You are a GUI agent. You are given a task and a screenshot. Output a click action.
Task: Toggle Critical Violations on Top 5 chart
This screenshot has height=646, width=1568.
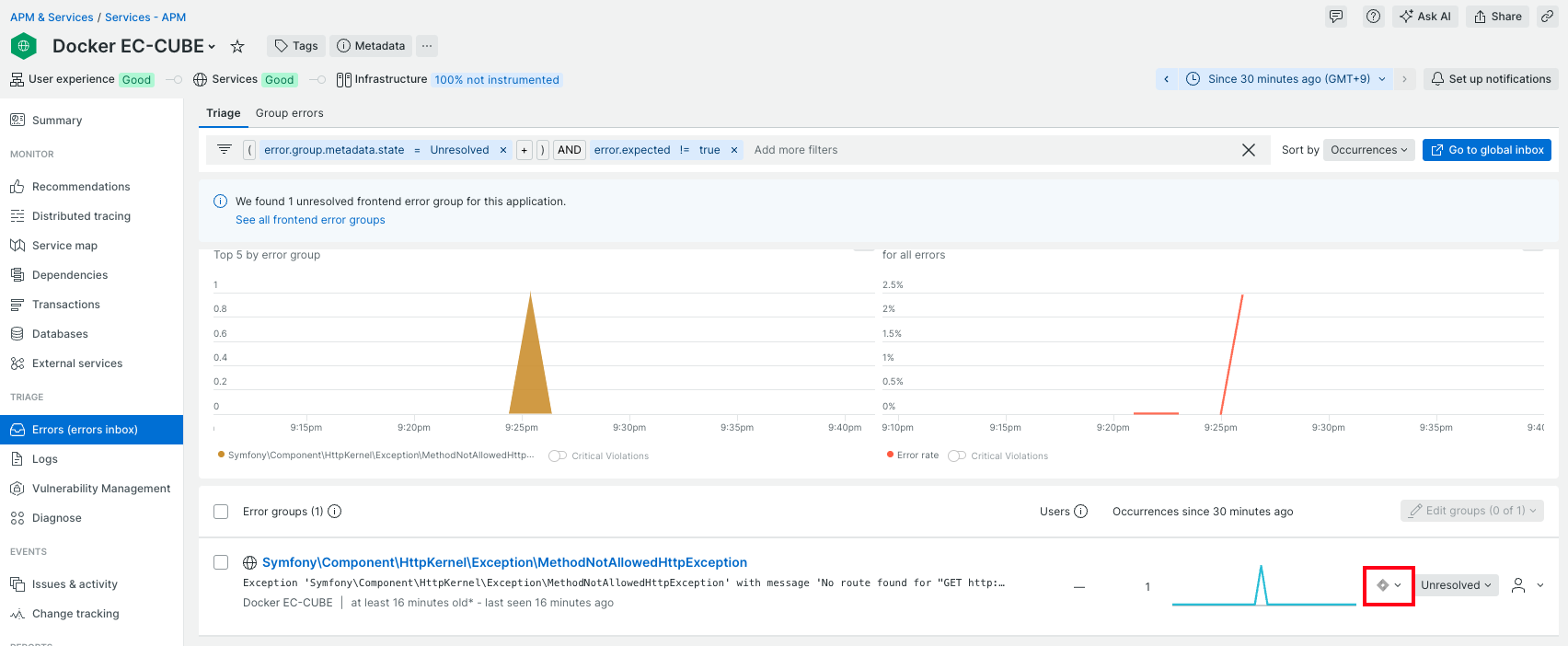(x=558, y=456)
